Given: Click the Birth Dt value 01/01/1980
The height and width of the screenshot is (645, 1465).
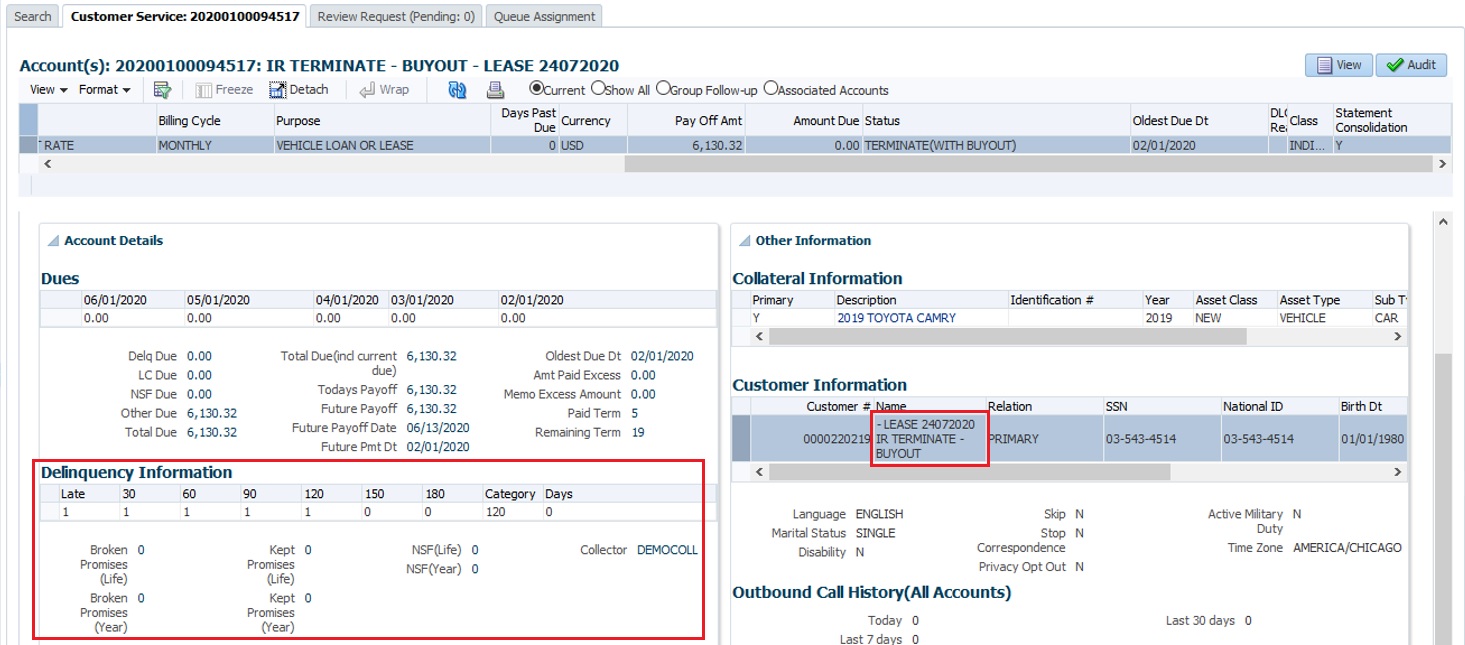Looking at the screenshot, I should tap(1373, 439).
